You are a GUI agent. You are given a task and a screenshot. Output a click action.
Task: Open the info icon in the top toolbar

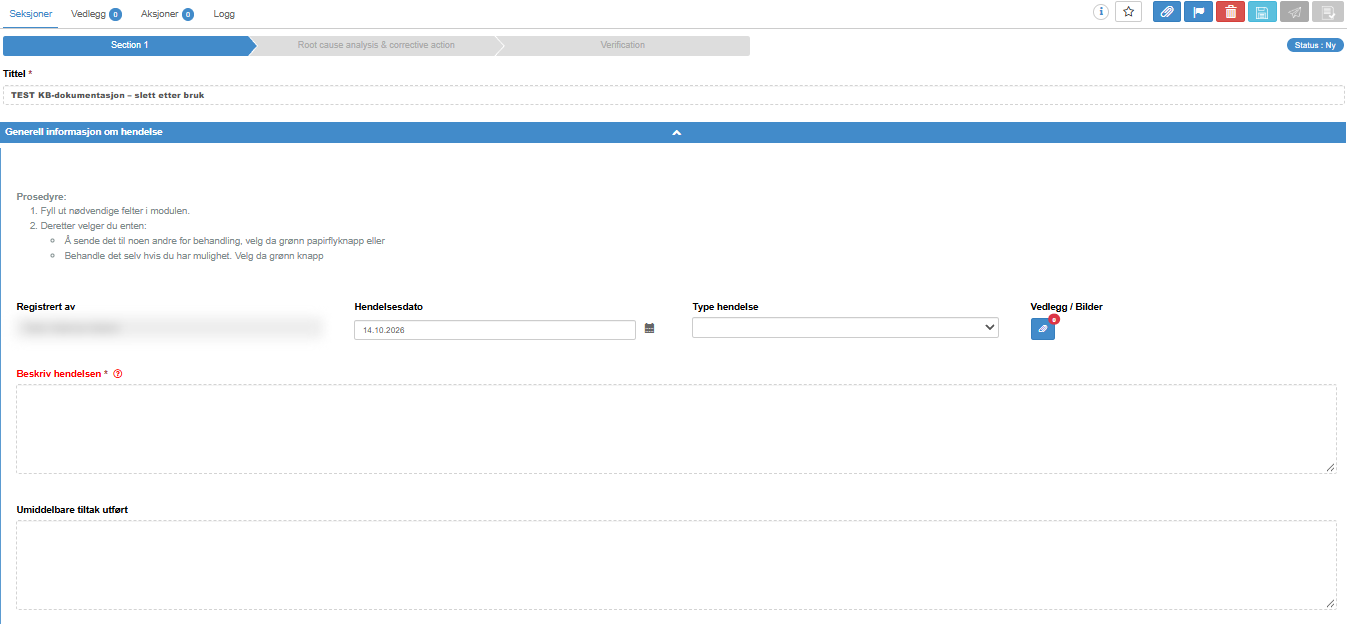click(1101, 12)
